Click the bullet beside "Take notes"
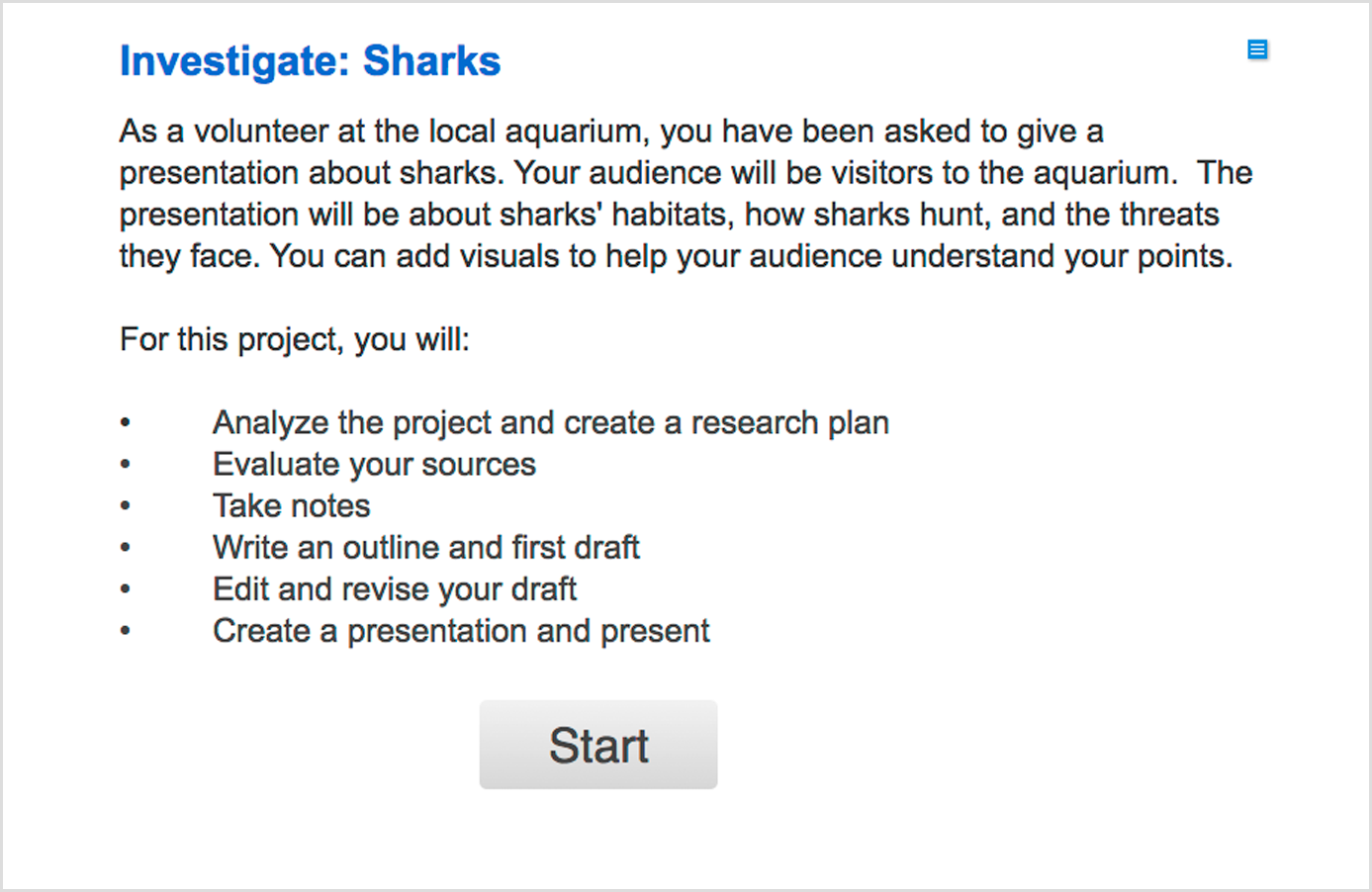Image resolution: width=1372 pixels, height=892 pixels. click(125, 506)
